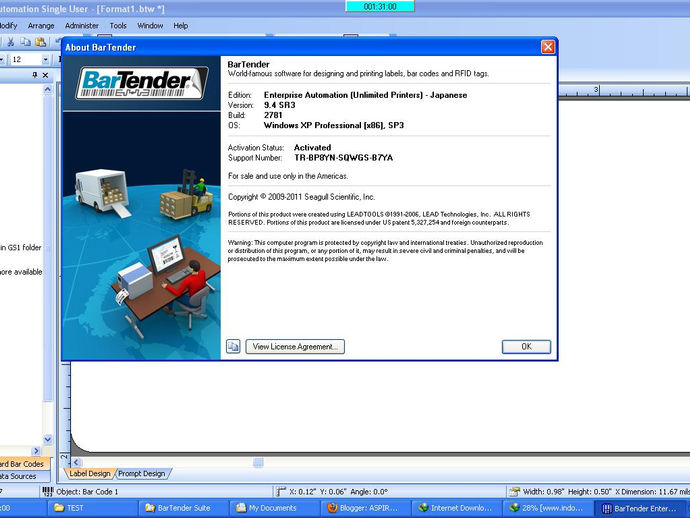This screenshot has height=518, width=690.
Task: Click the Activated status text
Action: coord(312,147)
